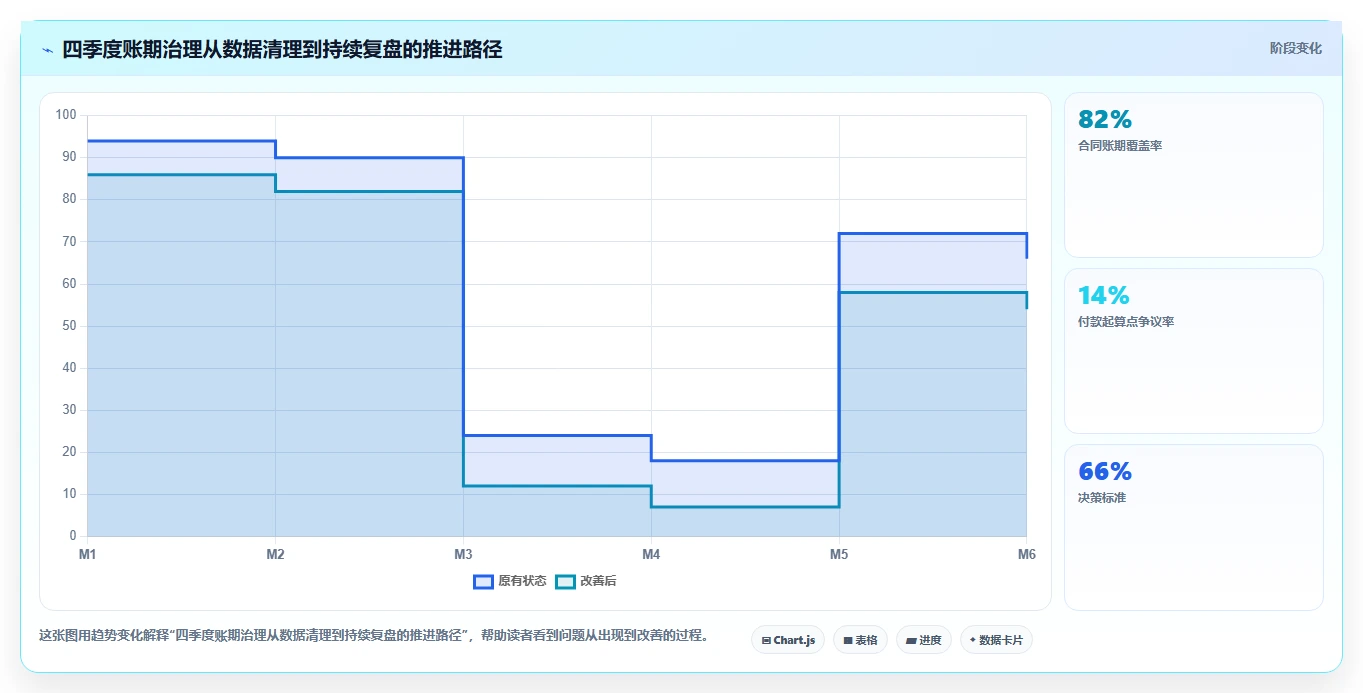Click the 合同账期覆盖率 label
The width and height of the screenshot is (1363, 693).
click(1120, 146)
